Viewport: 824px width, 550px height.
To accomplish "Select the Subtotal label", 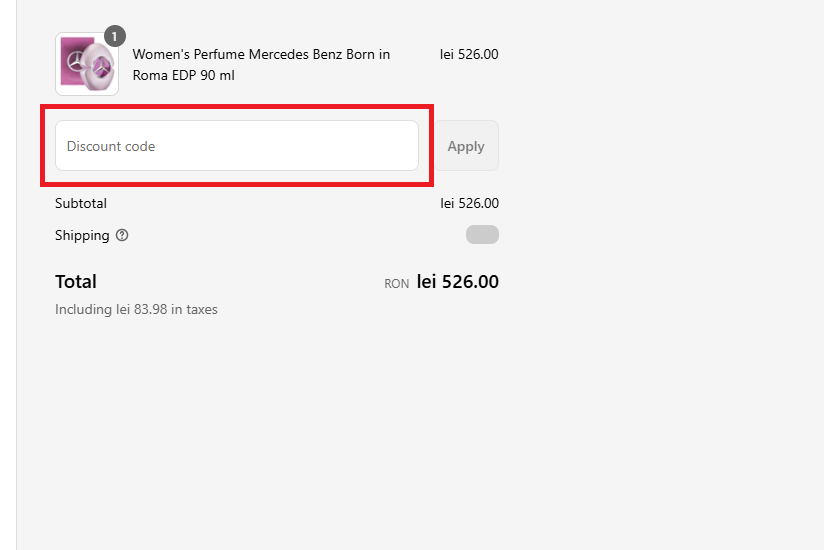I will tap(81, 203).
